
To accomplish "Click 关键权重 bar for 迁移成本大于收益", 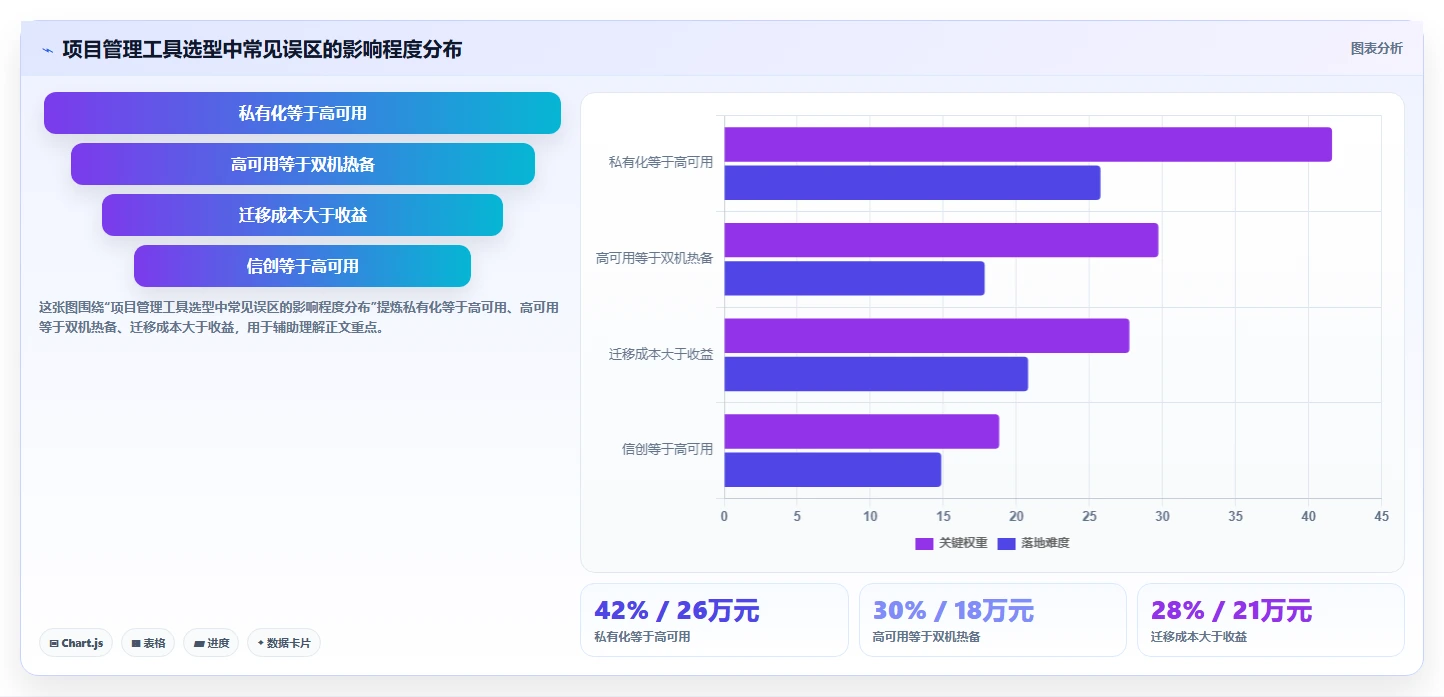I will click(927, 336).
